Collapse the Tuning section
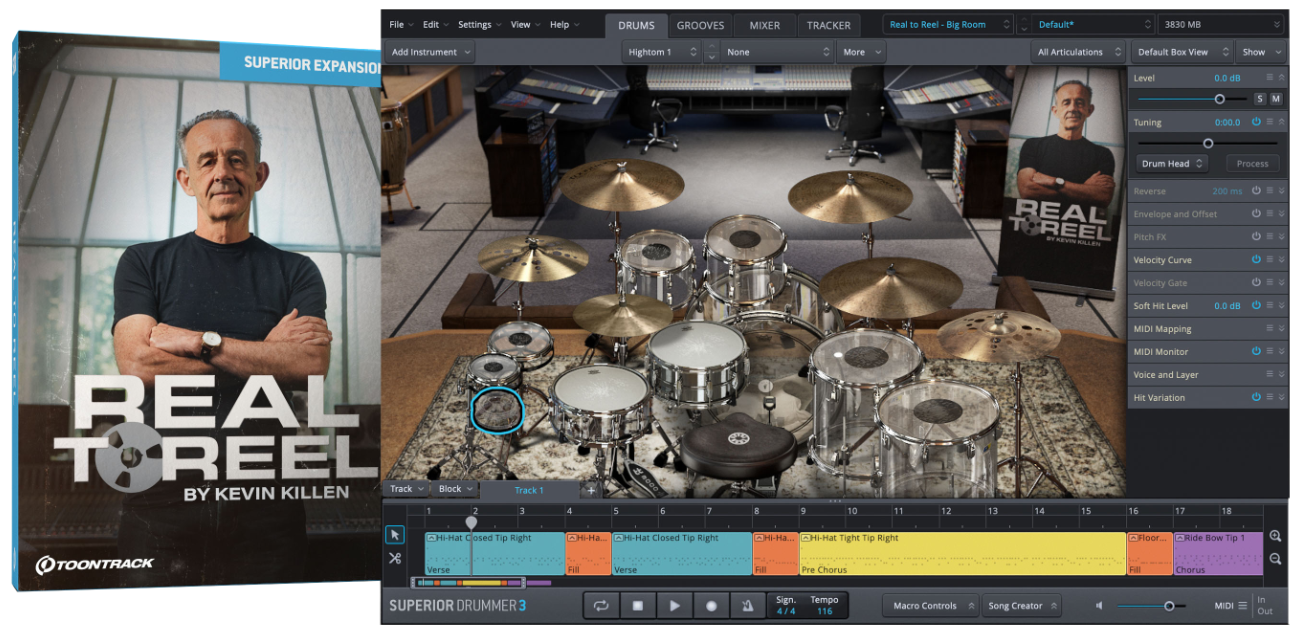This screenshot has height=634, width=1300. click(x=1281, y=122)
